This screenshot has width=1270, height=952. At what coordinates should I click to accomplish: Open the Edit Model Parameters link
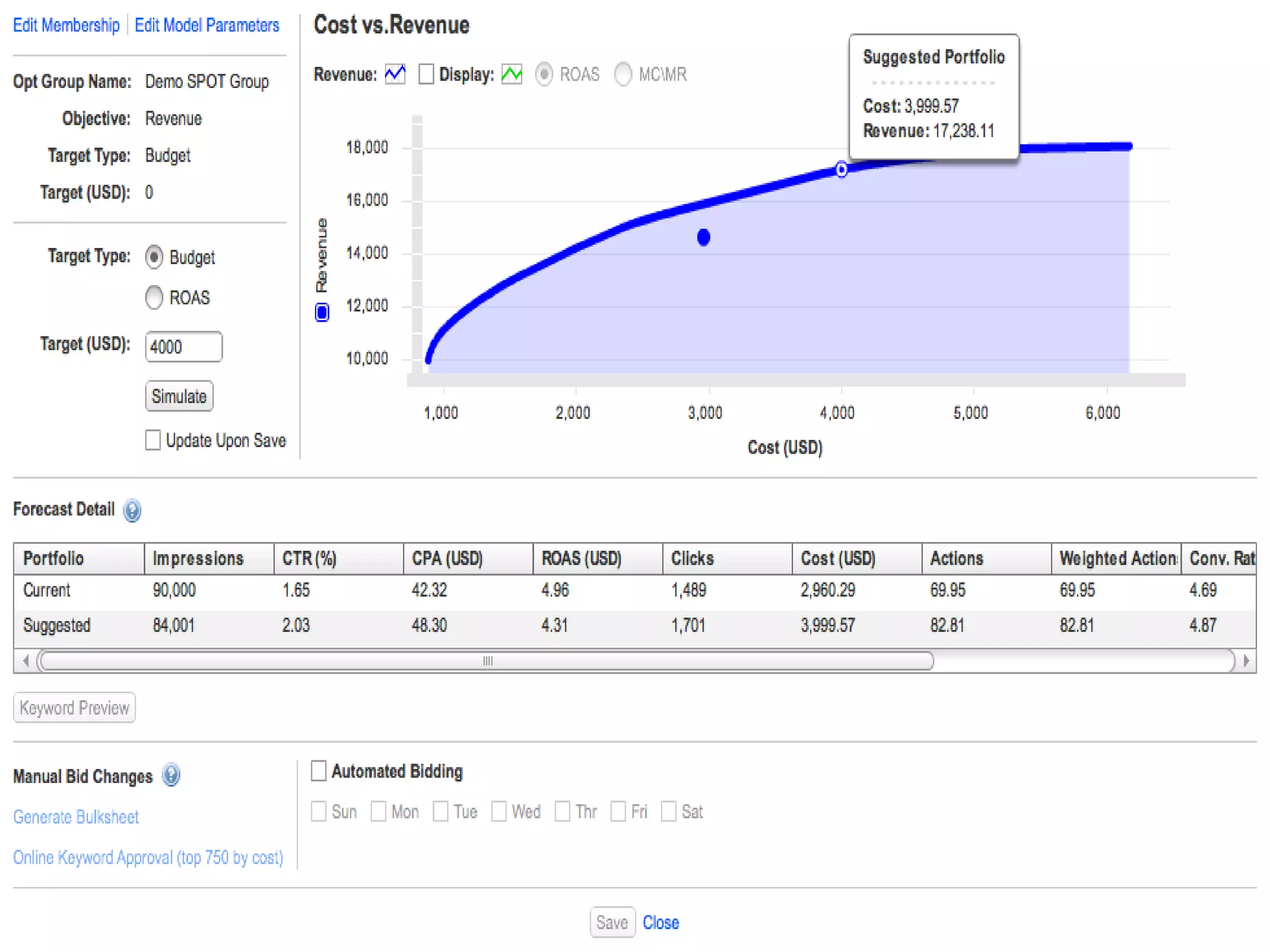(x=207, y=25)
